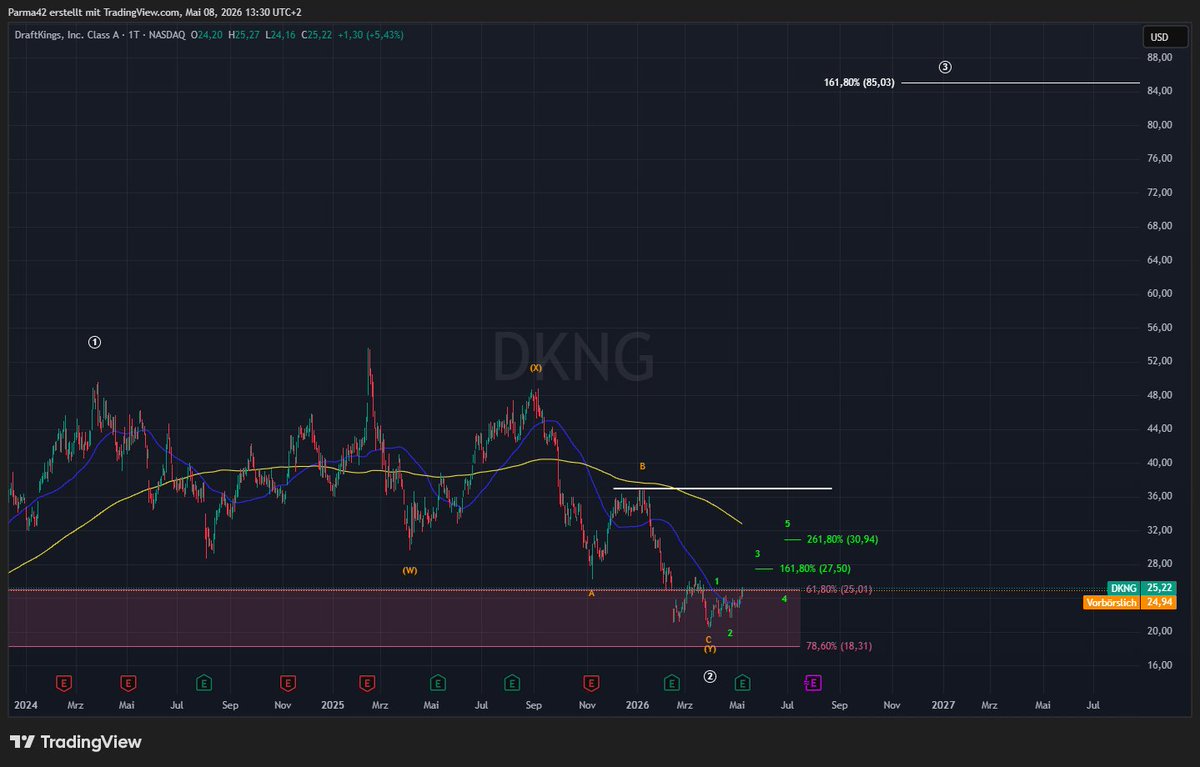The width and height of the screenshot is (1200, 767).
Task: Click the purple upcoming earnings marker
Action: [813, 683]
